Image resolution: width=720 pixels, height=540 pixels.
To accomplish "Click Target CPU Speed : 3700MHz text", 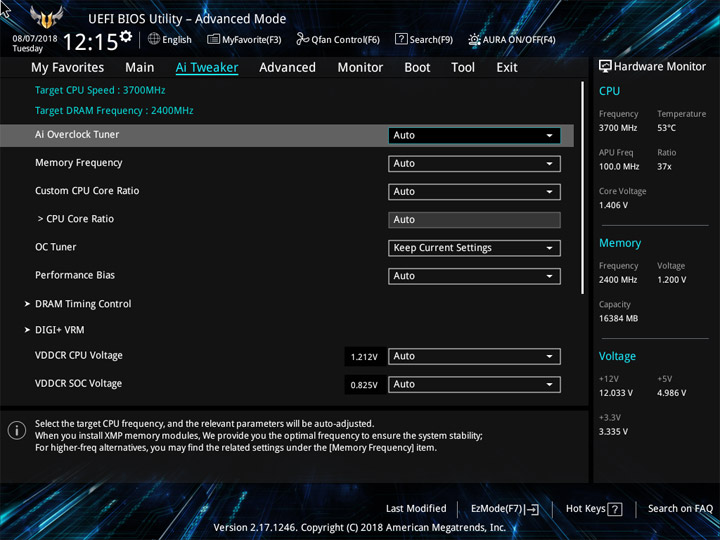I will 100,90.
